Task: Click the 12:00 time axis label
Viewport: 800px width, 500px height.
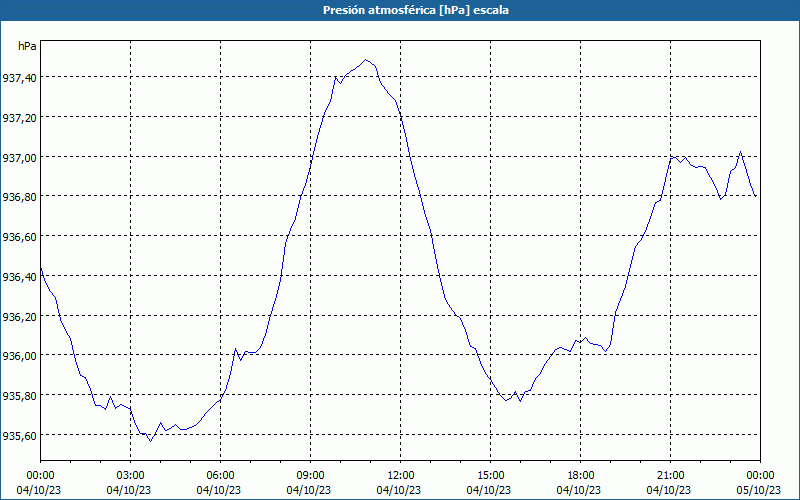Action: point(401,476)
